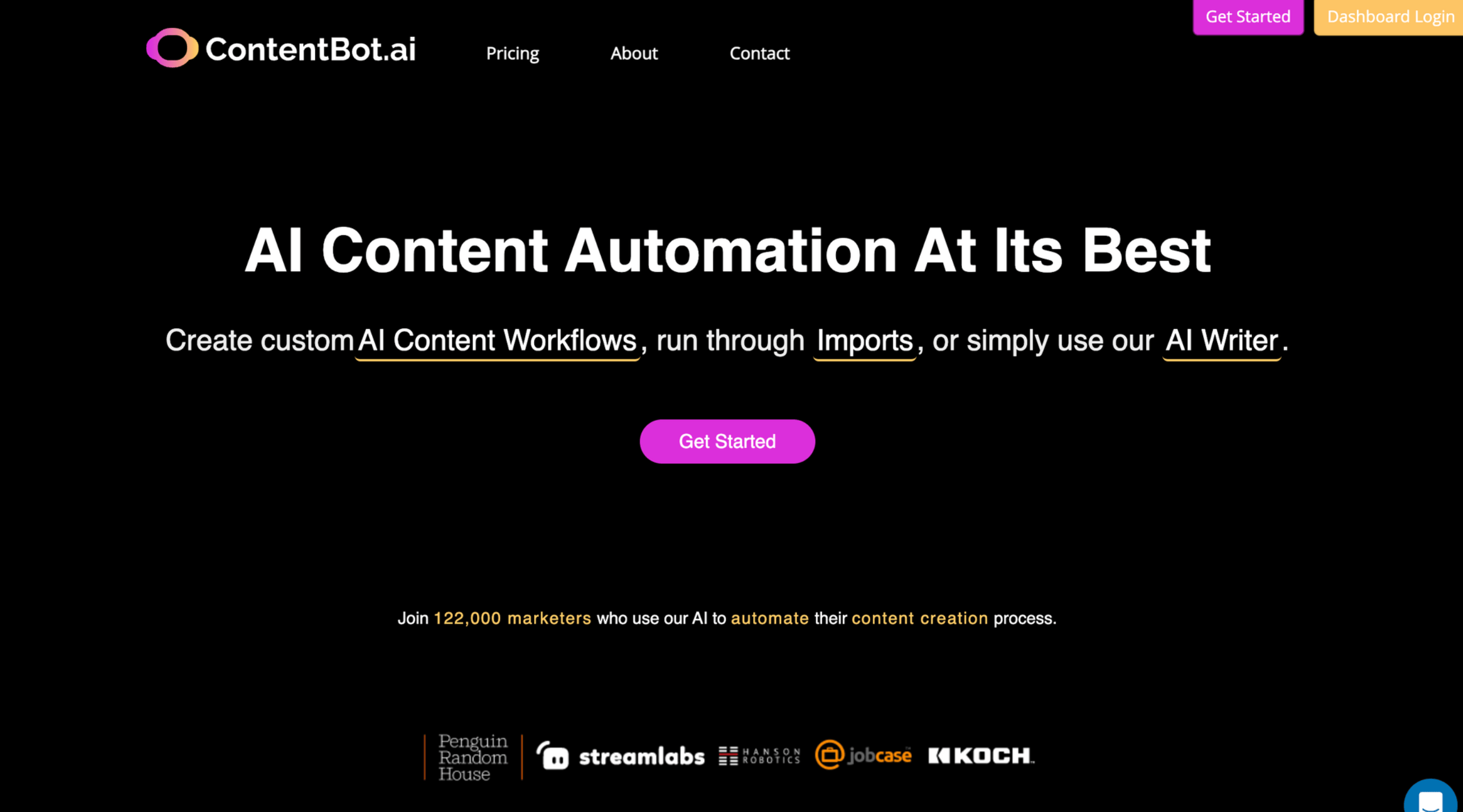This screenshot has width=1463, height=812.
Task: Click the 122,000 marketers highlight text
Action: (x=512, y=617)
